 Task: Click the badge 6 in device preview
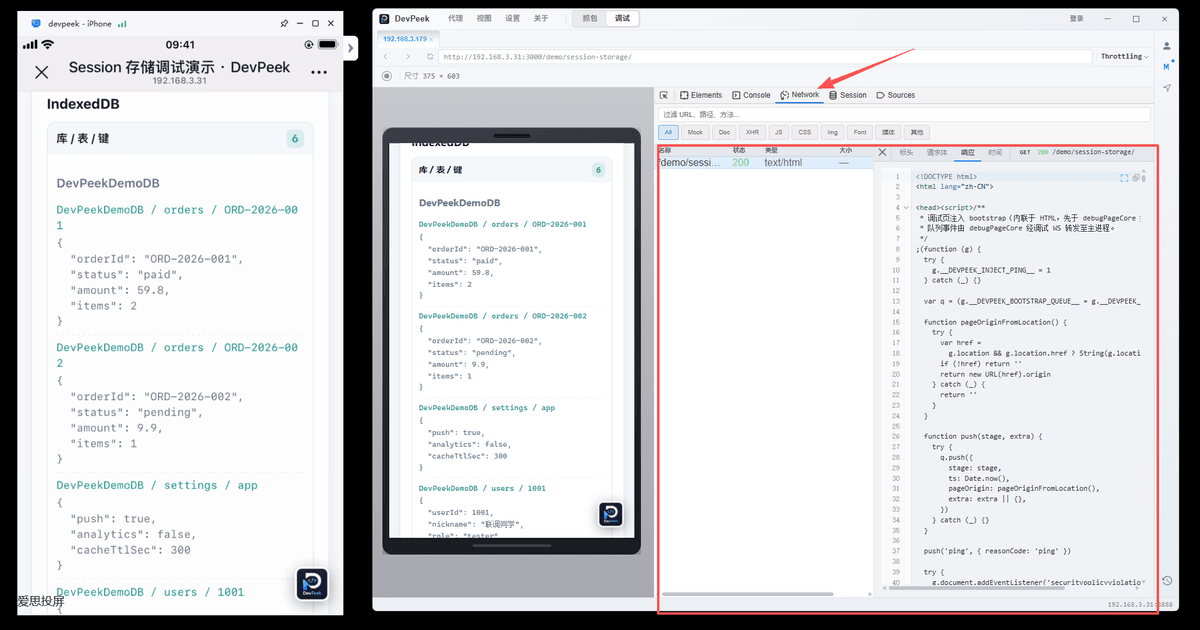coord(599,170)
